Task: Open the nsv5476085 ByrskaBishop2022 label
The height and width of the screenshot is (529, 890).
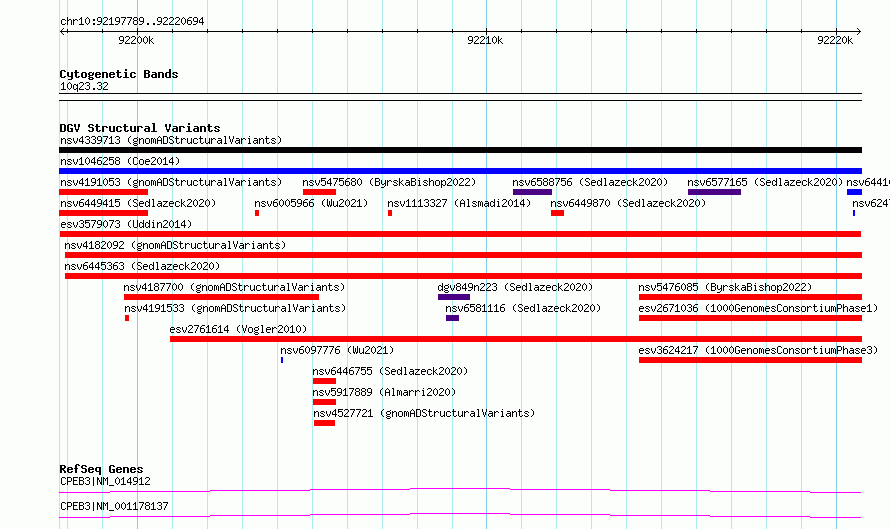Action: tap(725, 287)
